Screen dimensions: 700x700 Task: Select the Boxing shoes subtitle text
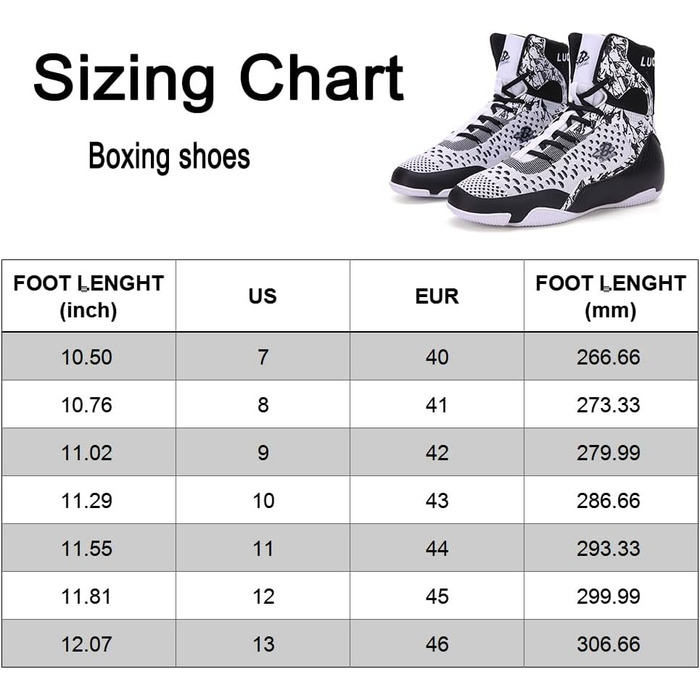click(x=169, y=157)
